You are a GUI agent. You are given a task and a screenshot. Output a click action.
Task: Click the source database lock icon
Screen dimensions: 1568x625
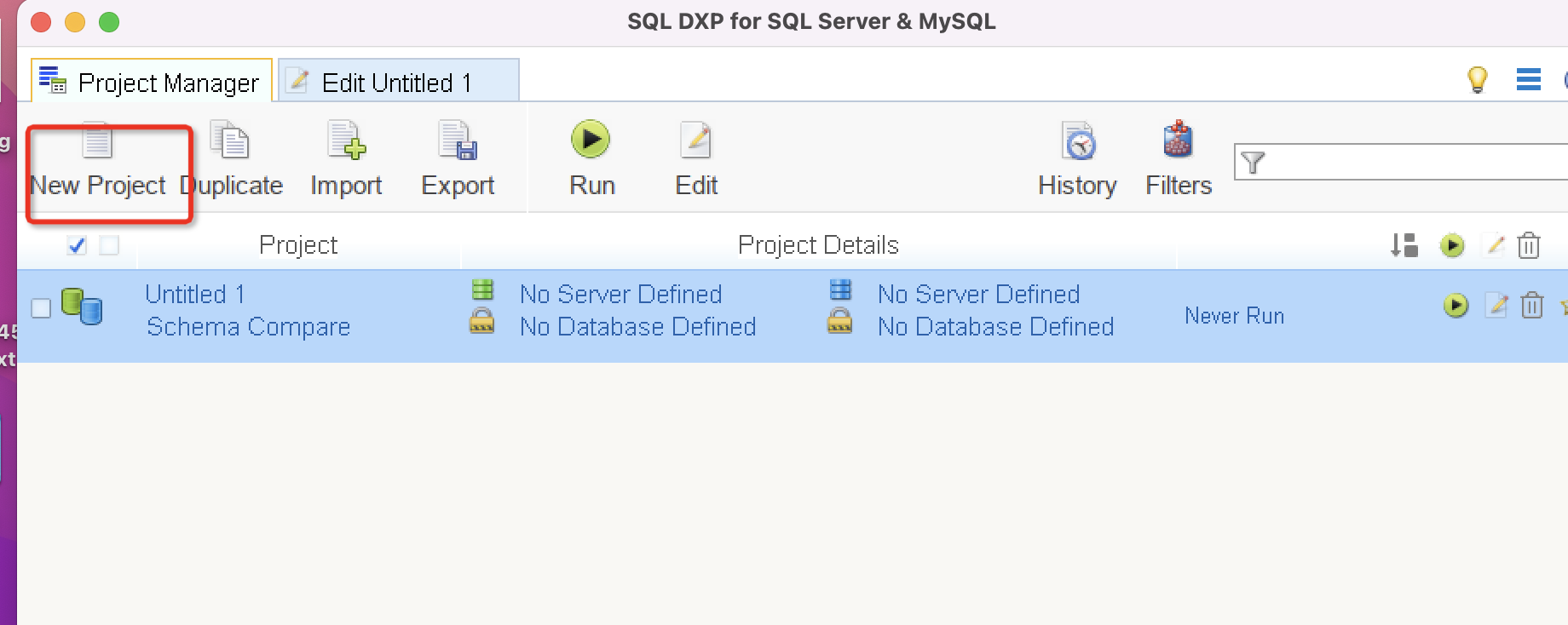point(481,321)
